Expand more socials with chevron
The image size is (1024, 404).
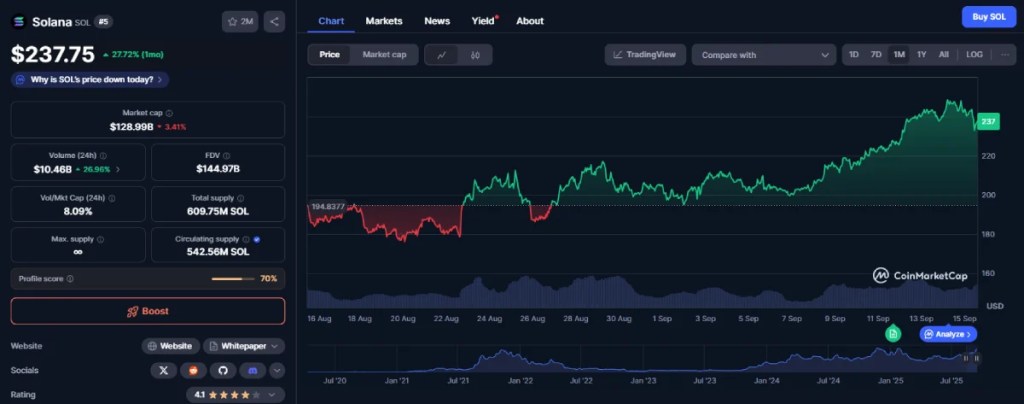(x=277, y=370)
